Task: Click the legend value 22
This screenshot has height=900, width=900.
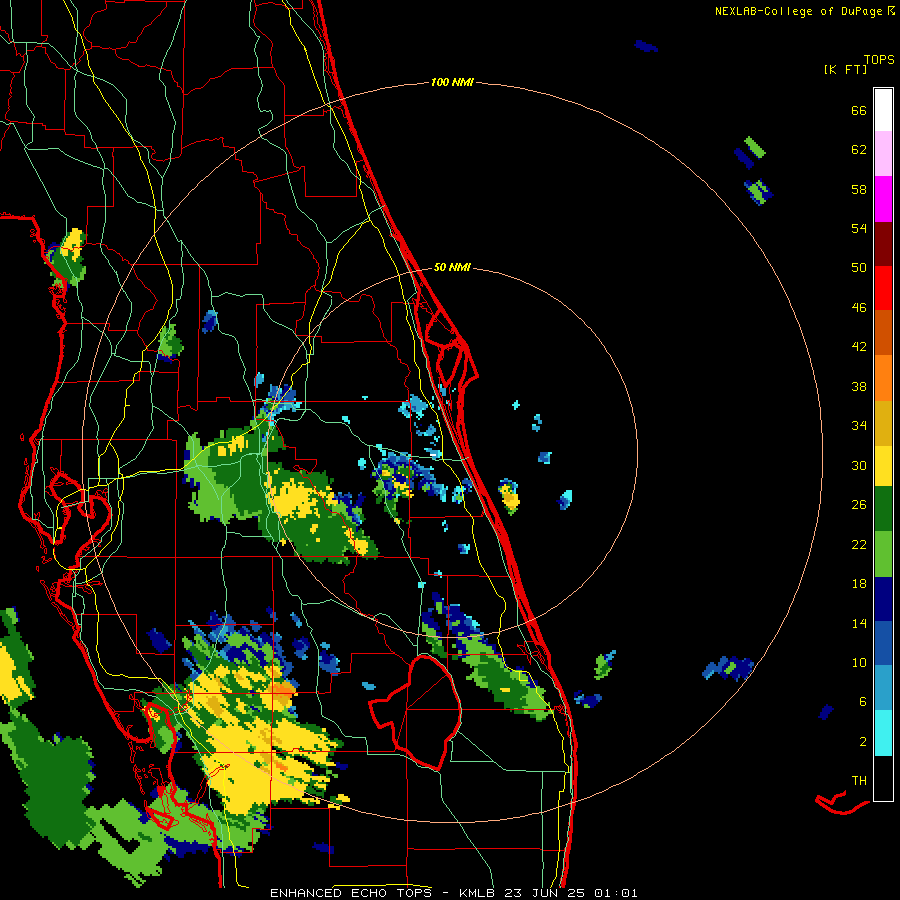Action: pos(859,544)
